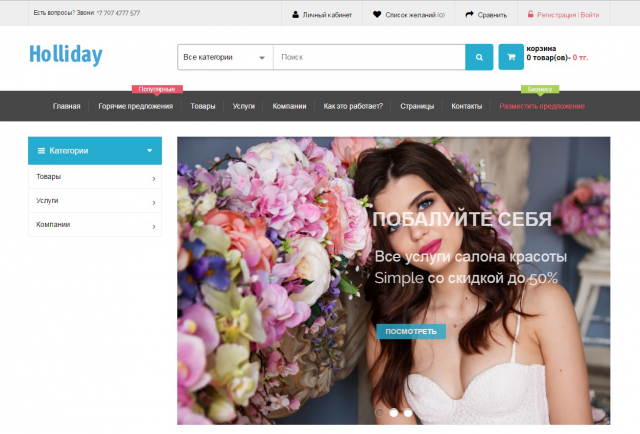Image resolution: width=640 pixels, height=434 pixels.
Task: Click the phone number +7 707 4777 577
Action: pos(118,13)
